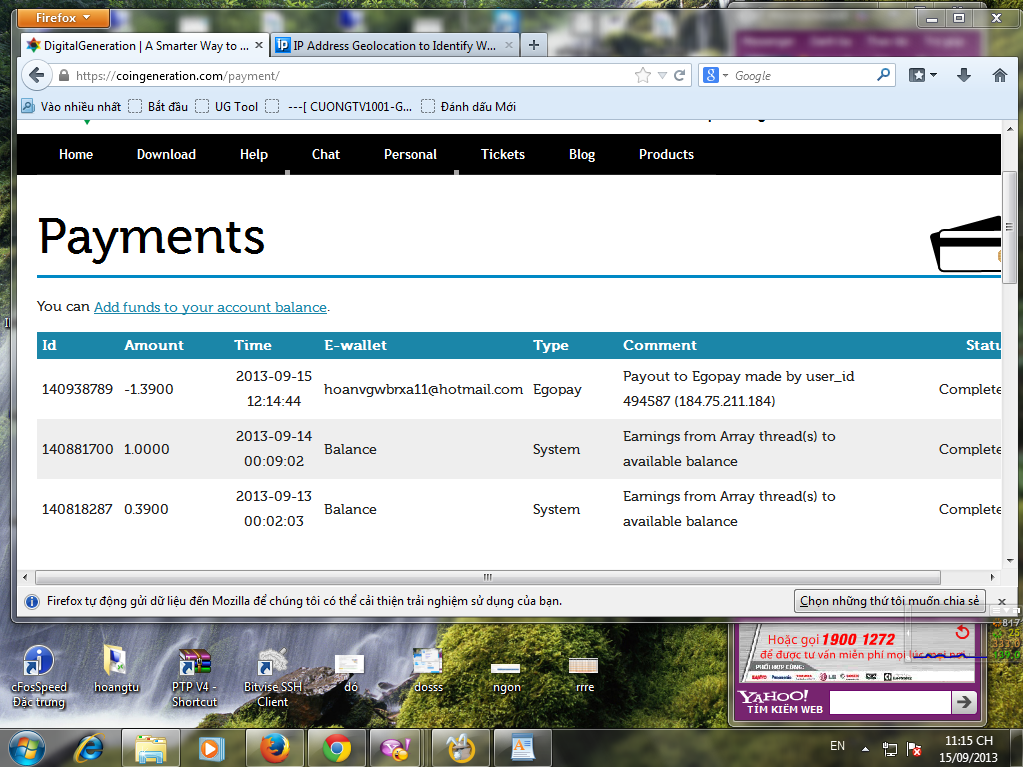
Task: Open Internet Explorer from the taskbar
Action: click(92, 747)
